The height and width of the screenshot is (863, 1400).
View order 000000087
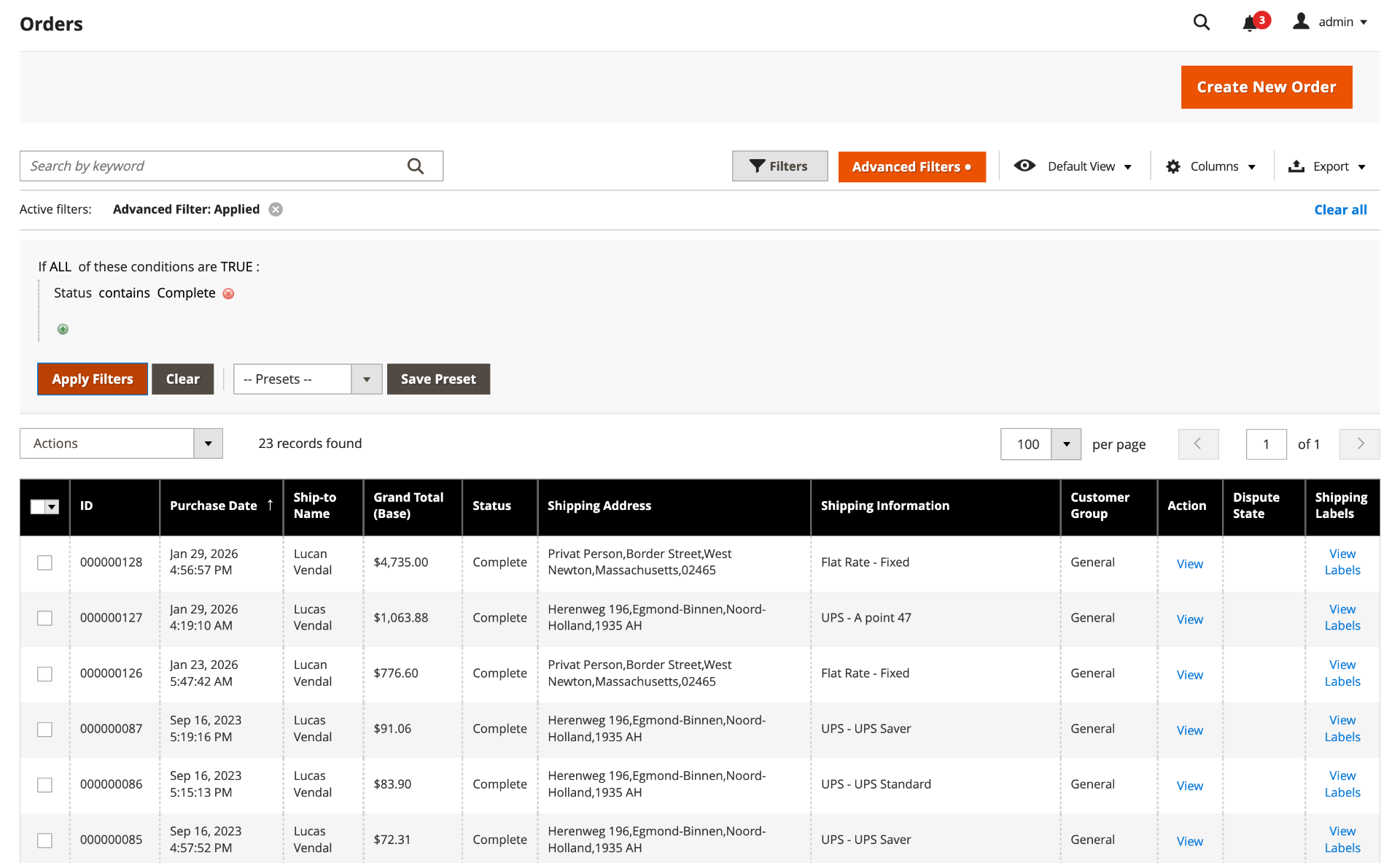pyautogui.click(x=1189, y=730)
